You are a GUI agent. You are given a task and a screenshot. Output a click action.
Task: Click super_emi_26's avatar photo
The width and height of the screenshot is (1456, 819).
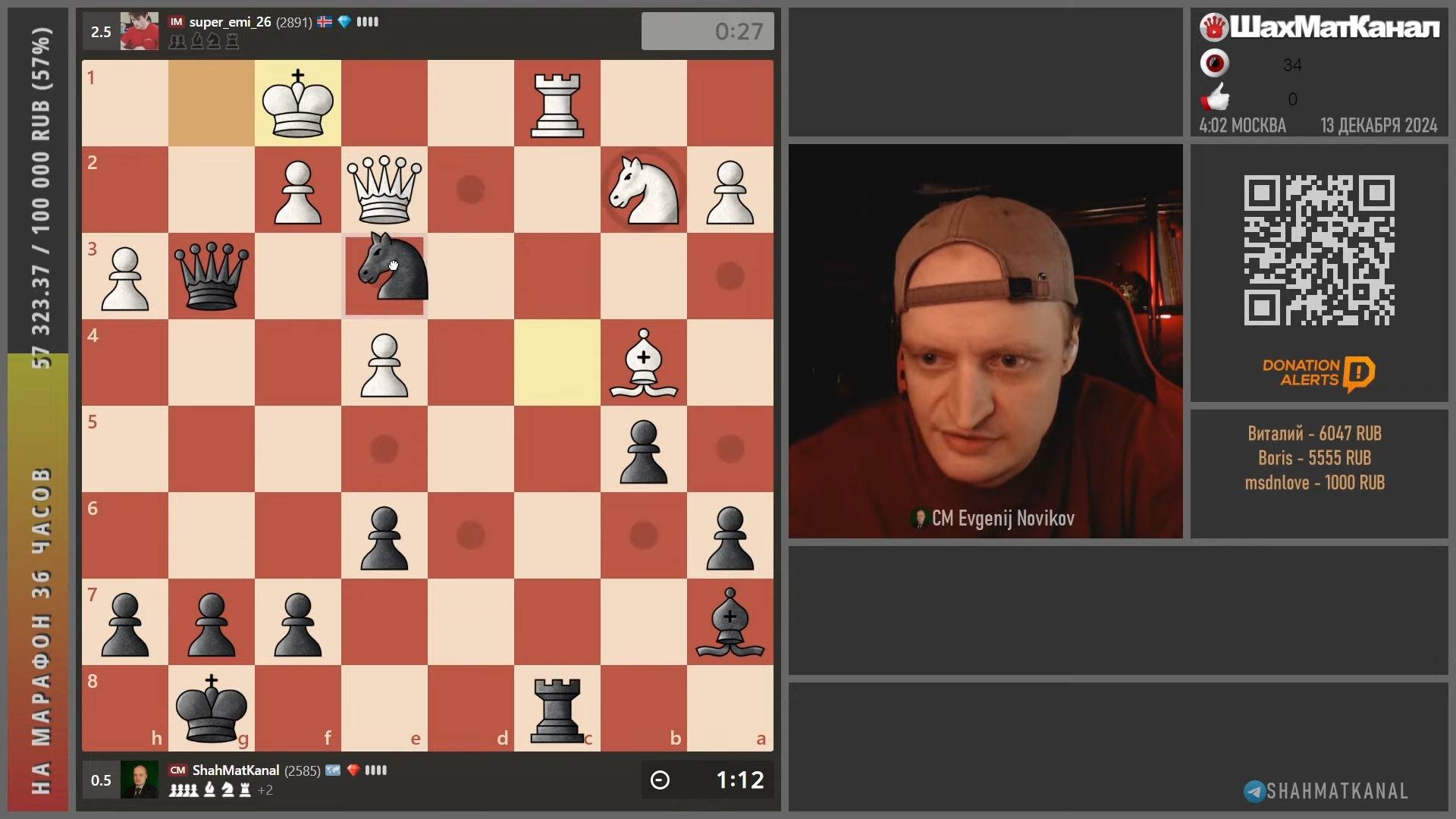(x=139, y=31)
